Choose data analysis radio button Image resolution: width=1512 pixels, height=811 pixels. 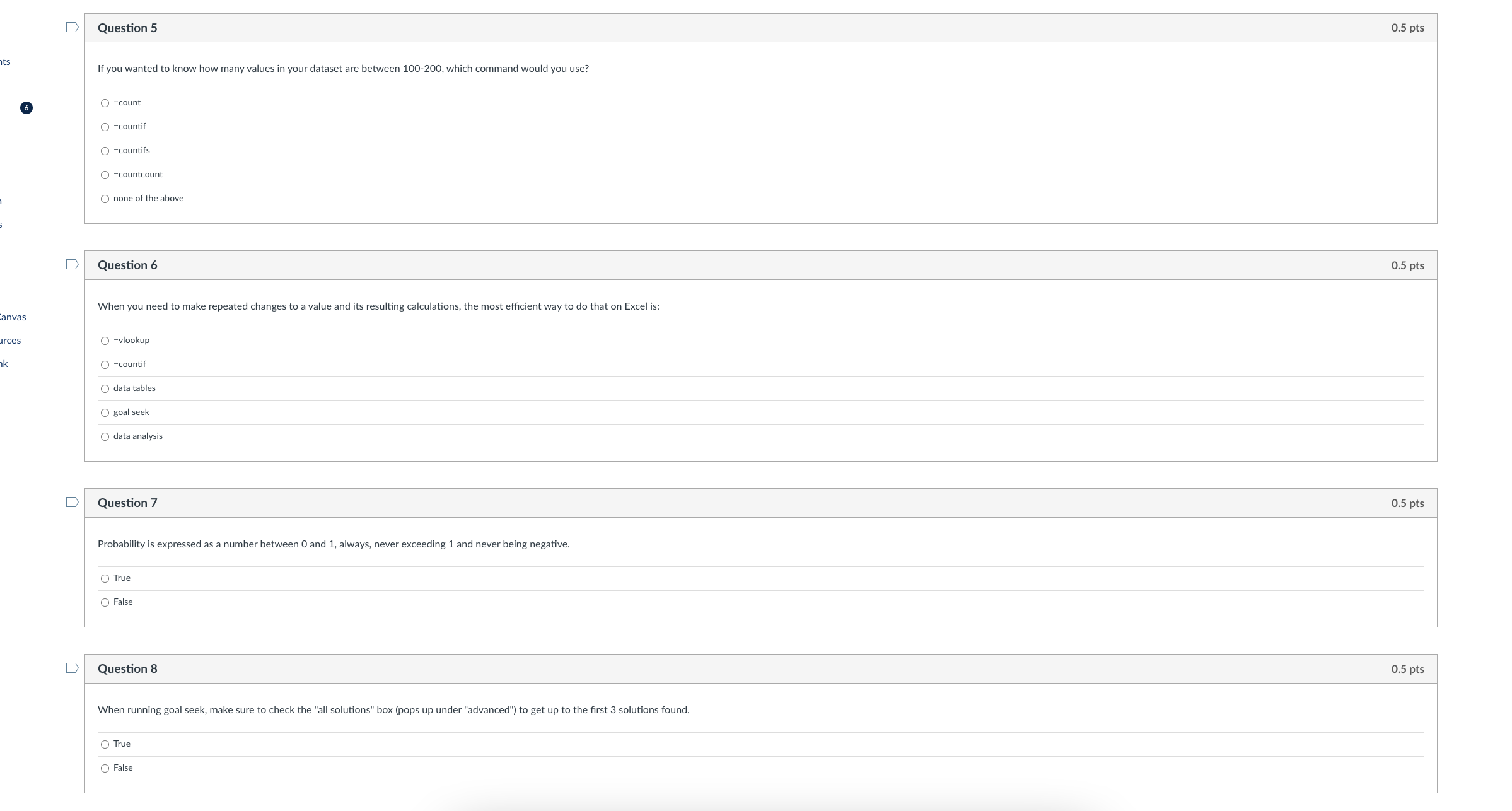click(x=105, y=437)
